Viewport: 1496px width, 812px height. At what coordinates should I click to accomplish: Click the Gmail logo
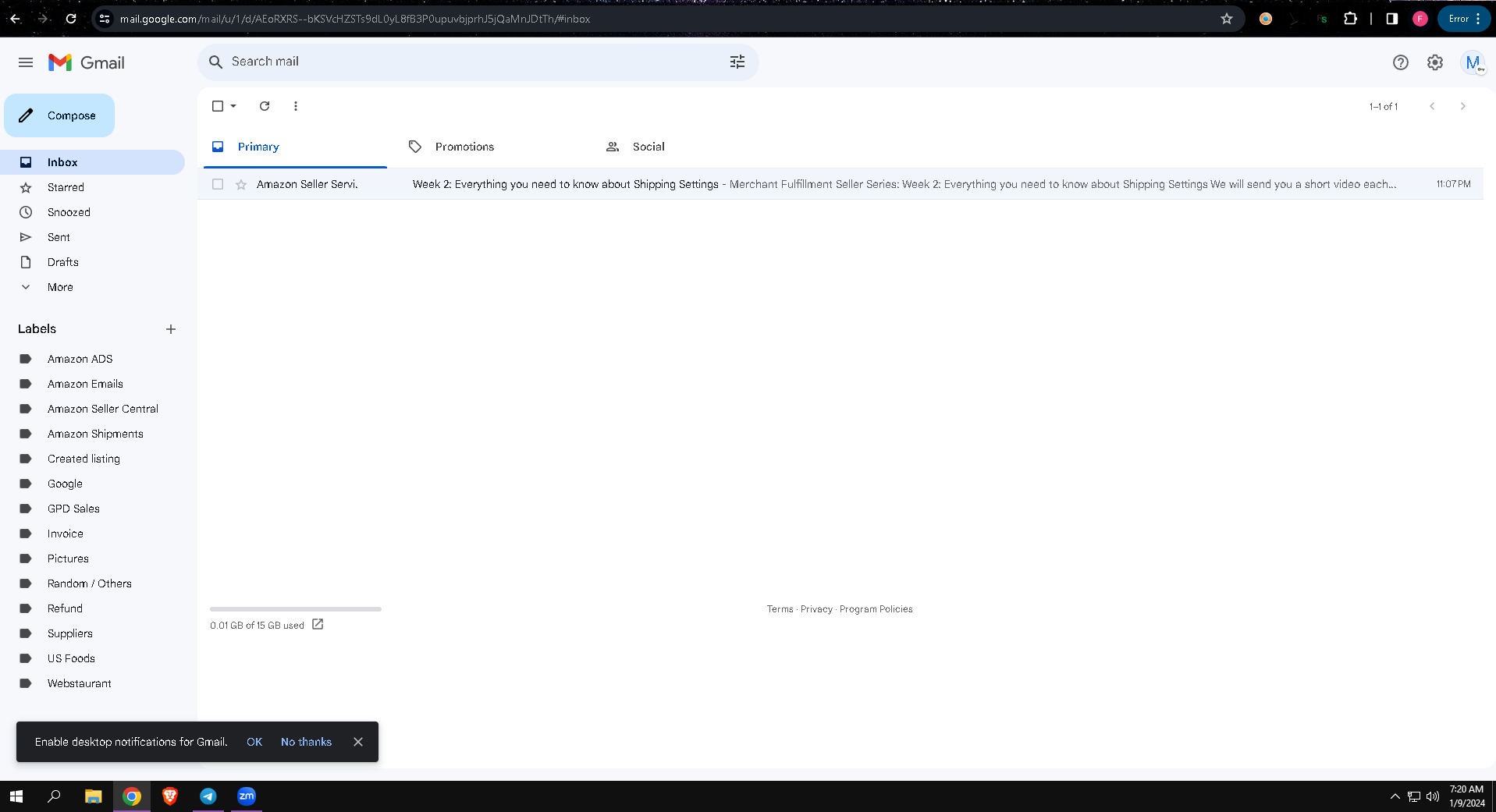pyautogui.click(x=87, y=62)
